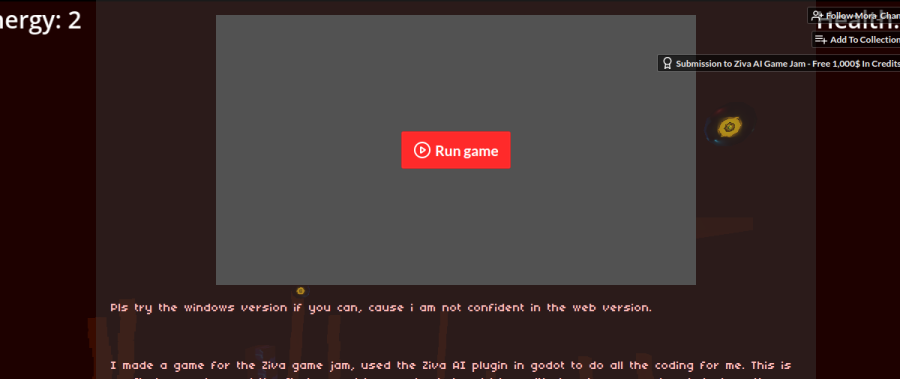Click the award ribbon icon beside Submission

point(667,63)
